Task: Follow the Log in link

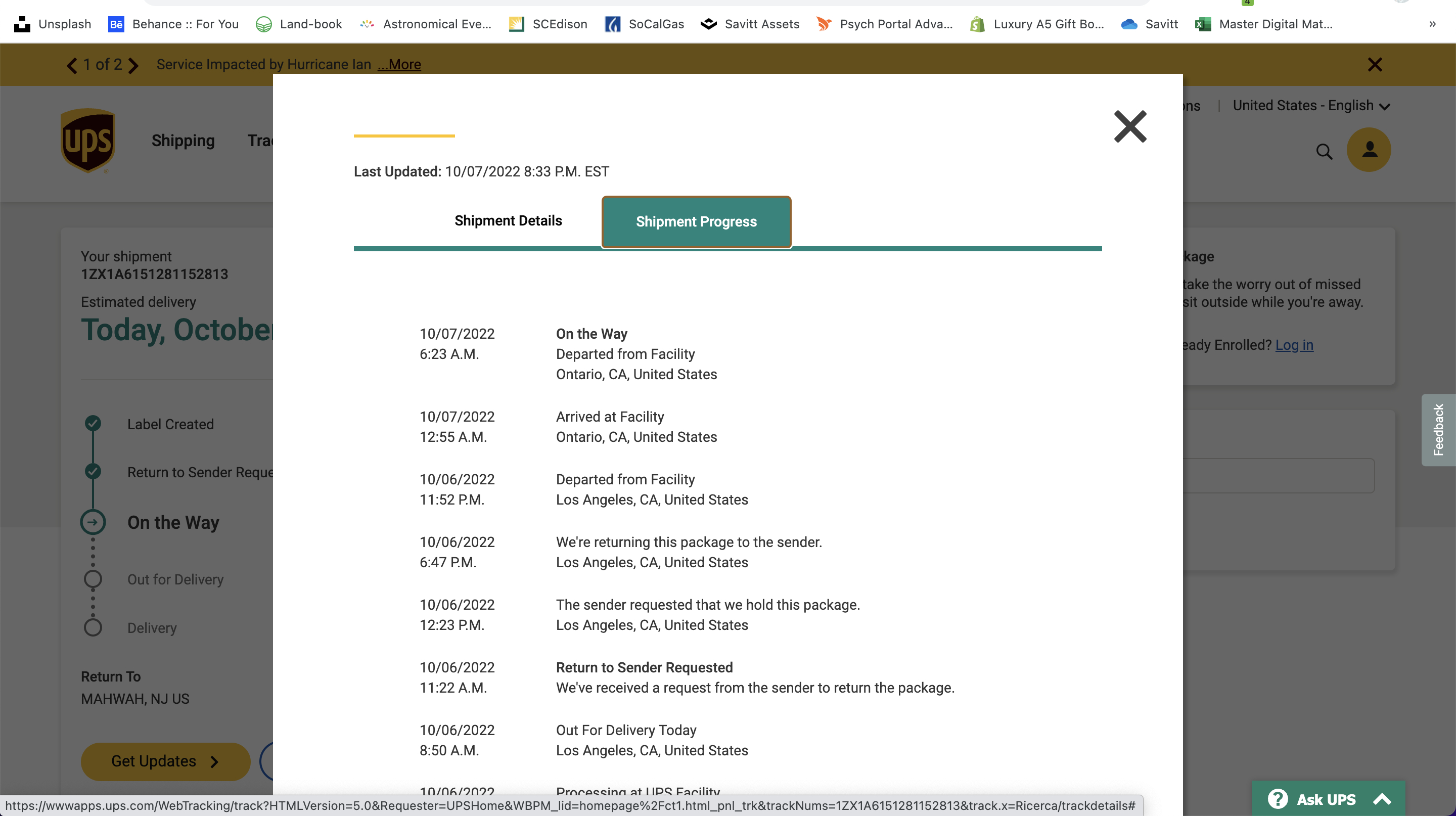Action: point(1294,345)
